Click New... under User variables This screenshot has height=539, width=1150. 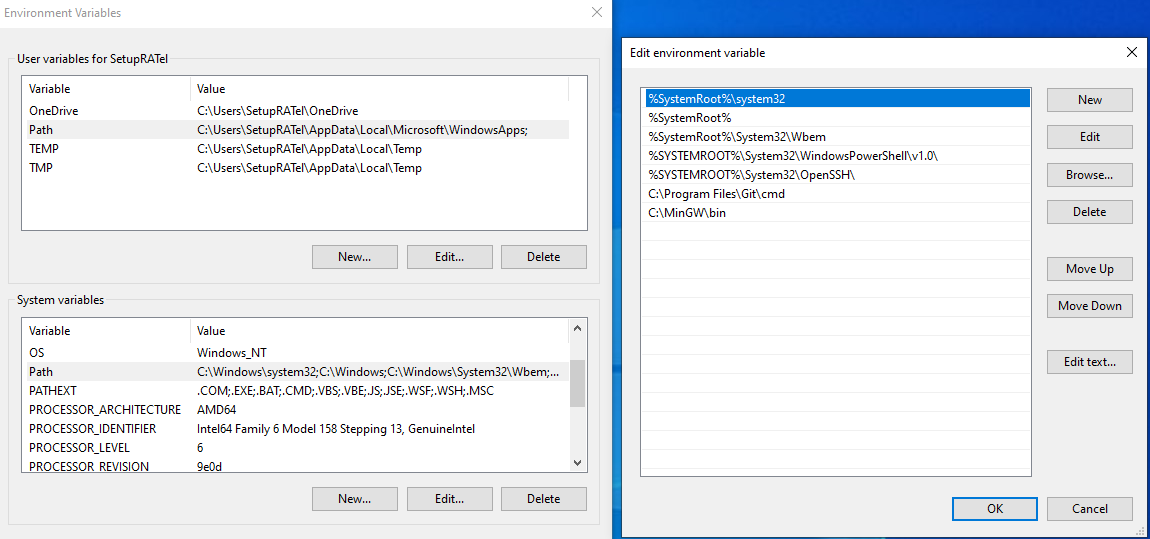[354, 257]
